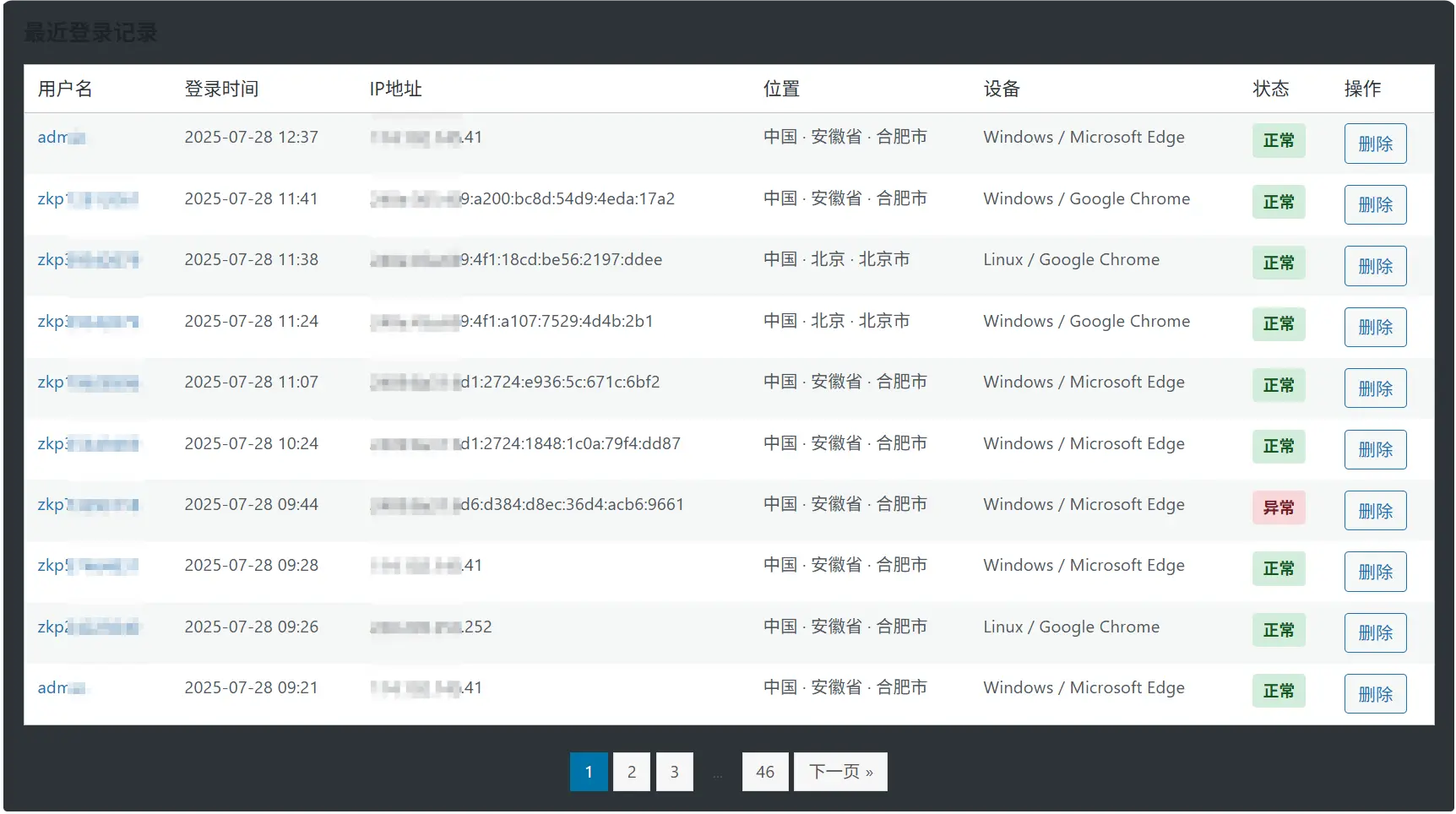
Task: Delete the login record from 11:41
Action: [x=1375, y=204]
